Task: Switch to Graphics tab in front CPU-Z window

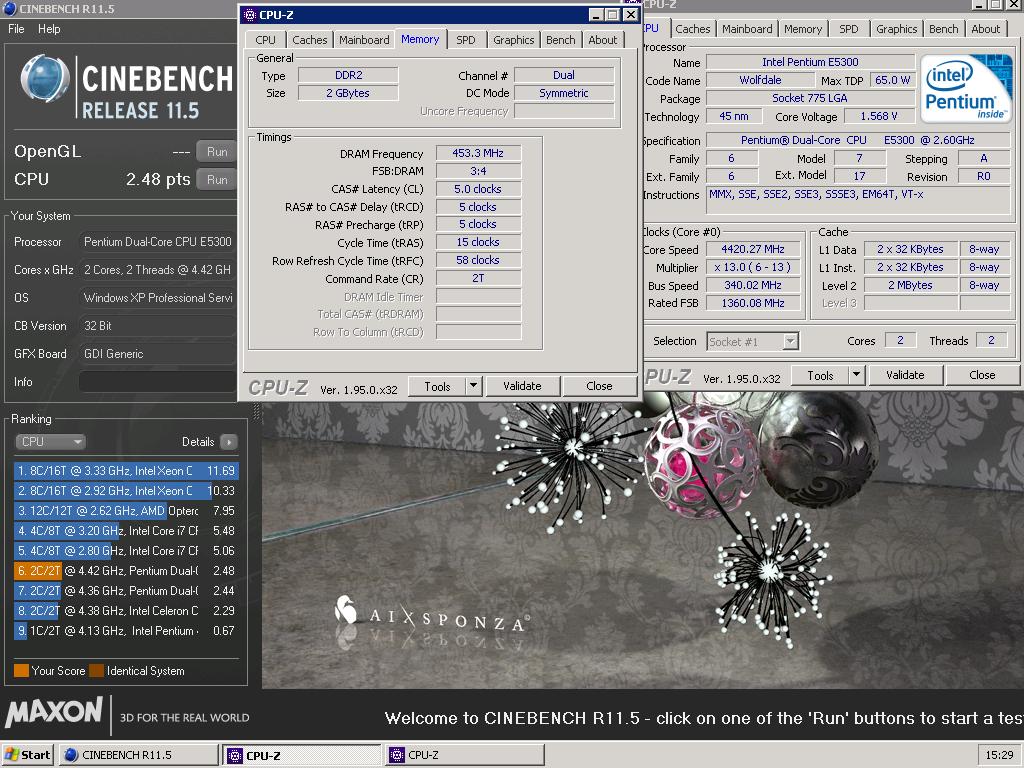Action: click(x=513, y=40)
